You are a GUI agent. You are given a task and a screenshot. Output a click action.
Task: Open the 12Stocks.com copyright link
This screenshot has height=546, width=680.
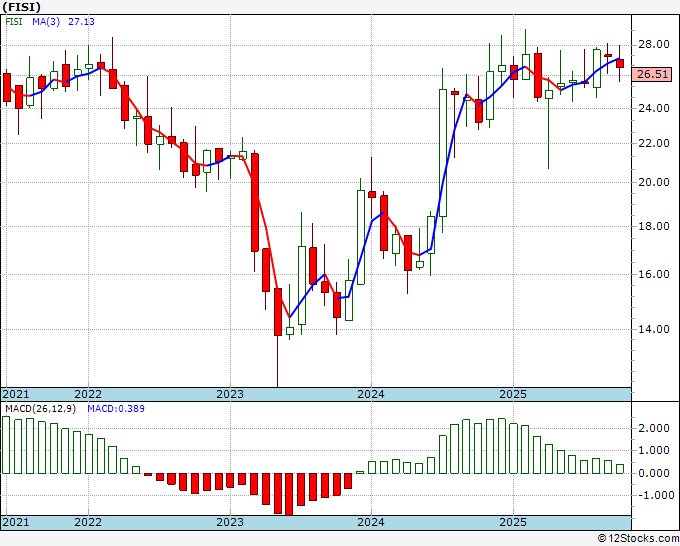pos(638,539)
